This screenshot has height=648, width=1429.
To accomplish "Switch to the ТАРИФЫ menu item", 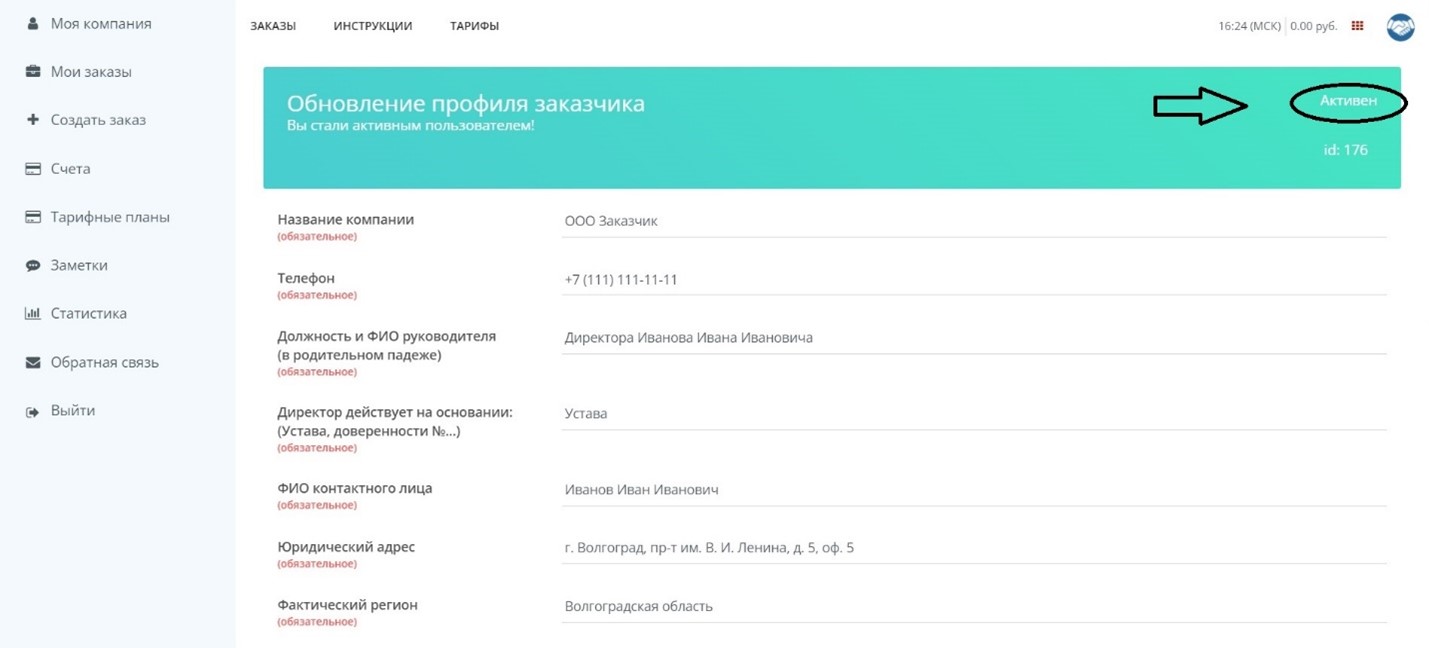I will click(x=475, y=26).
